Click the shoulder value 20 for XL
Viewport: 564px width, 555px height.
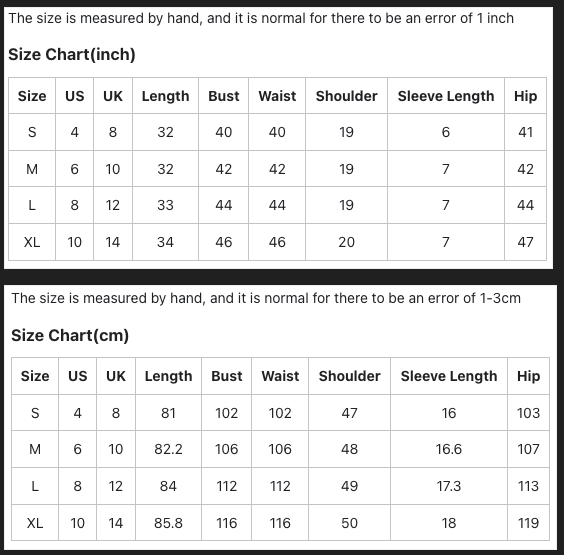346,242
